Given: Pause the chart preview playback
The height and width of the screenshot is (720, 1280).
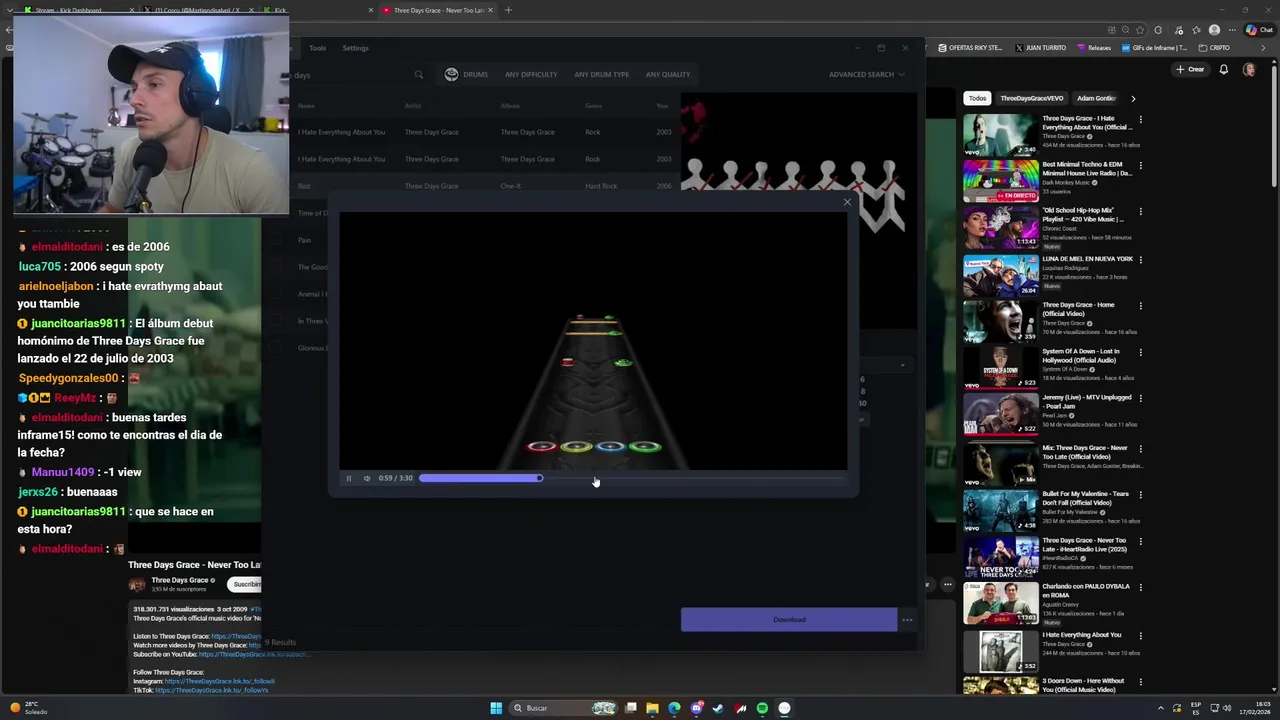Looking at the screenshot, I should [349, 478].
